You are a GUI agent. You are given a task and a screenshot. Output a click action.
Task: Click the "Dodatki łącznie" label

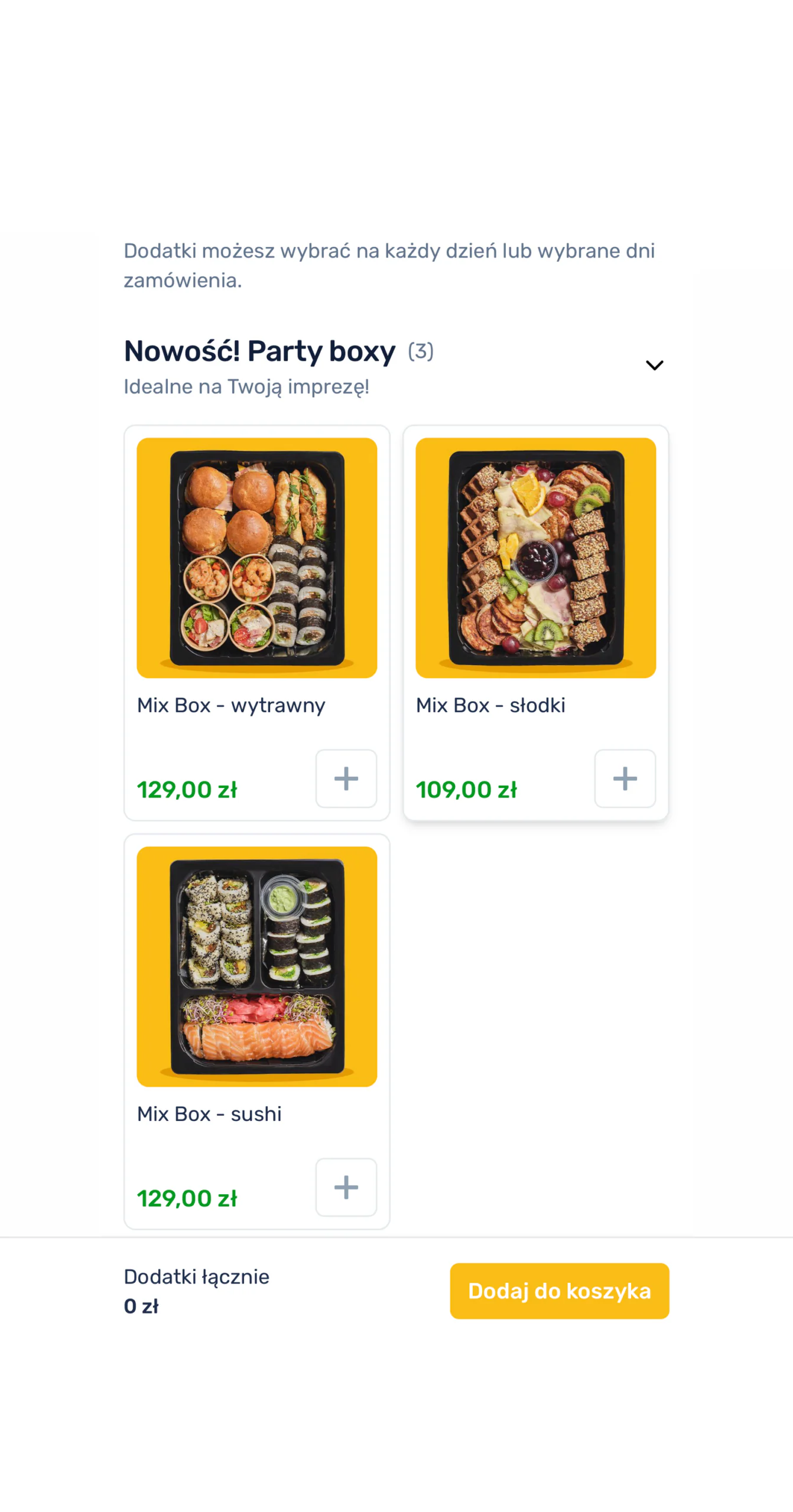click(196, 1276)
